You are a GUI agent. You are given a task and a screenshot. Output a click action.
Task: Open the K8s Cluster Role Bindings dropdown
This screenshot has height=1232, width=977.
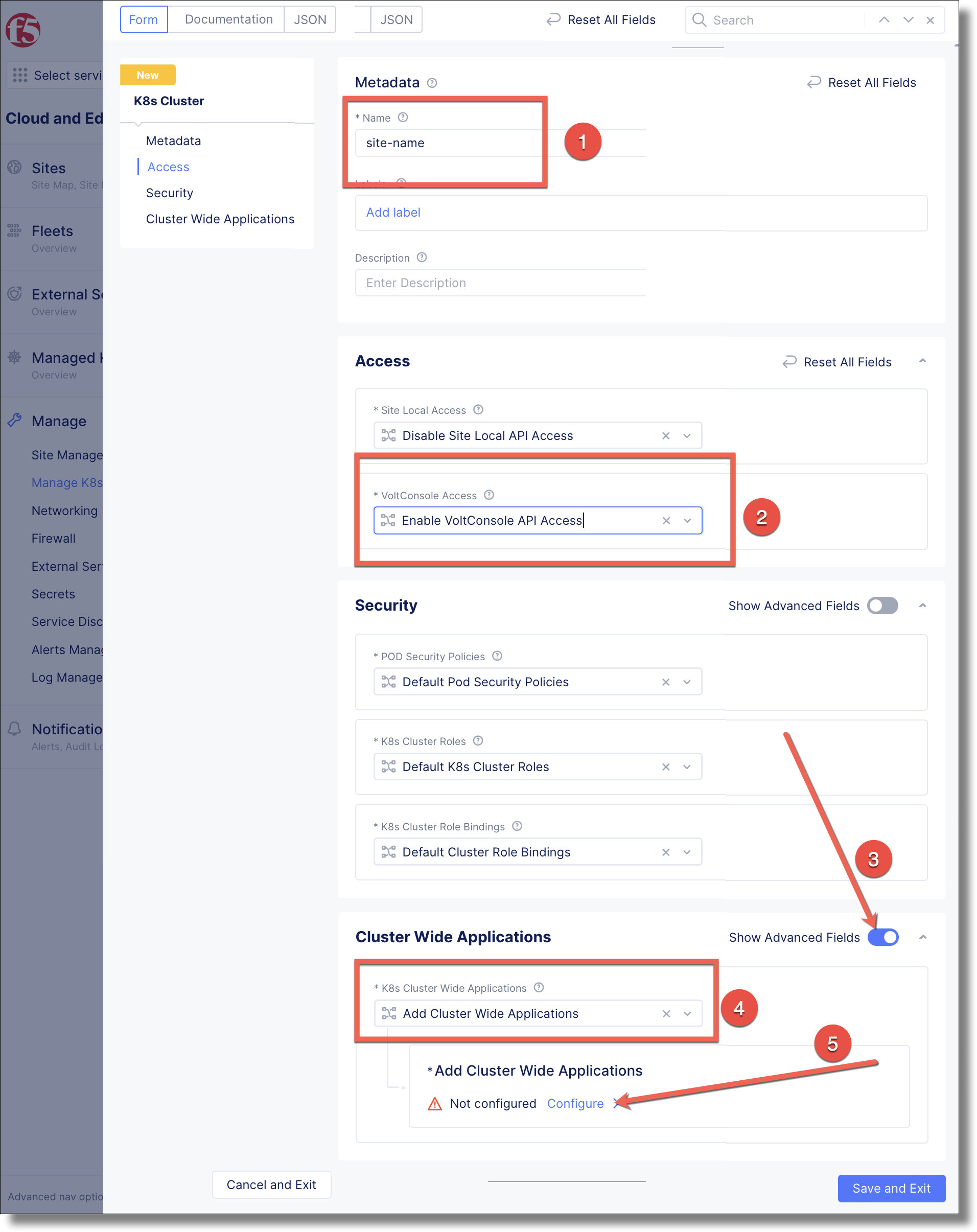click(687, 852)
